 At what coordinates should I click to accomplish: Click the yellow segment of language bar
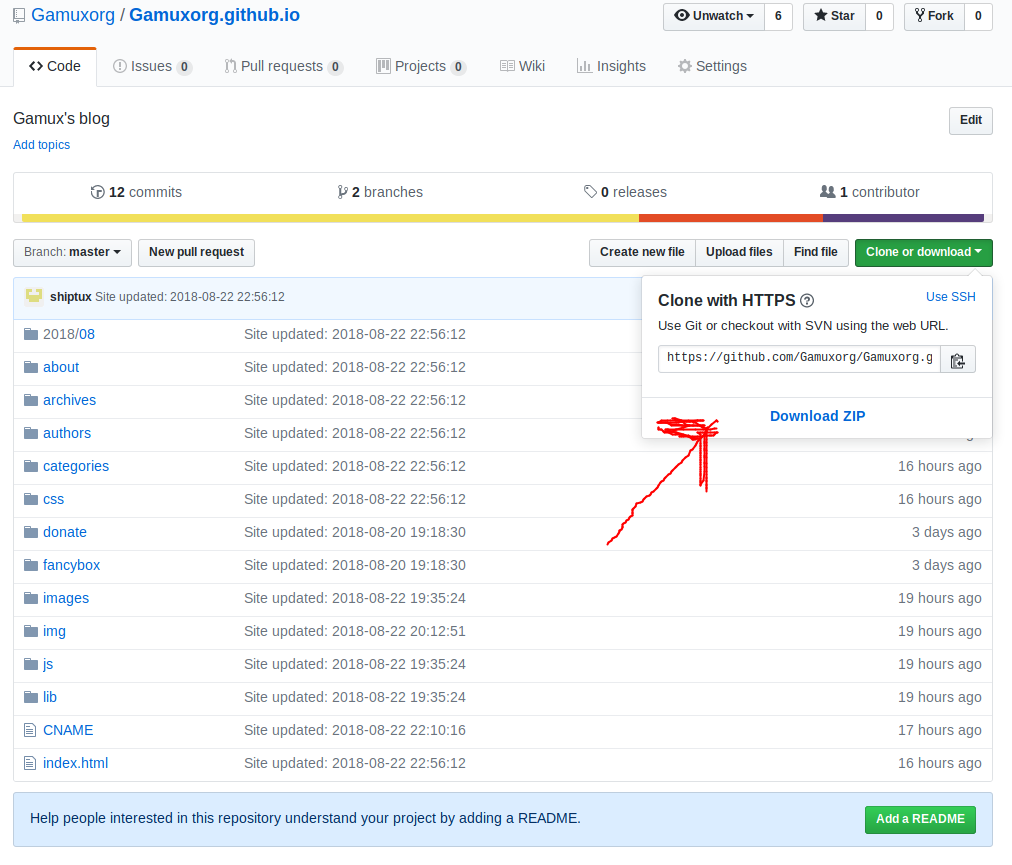330,218
